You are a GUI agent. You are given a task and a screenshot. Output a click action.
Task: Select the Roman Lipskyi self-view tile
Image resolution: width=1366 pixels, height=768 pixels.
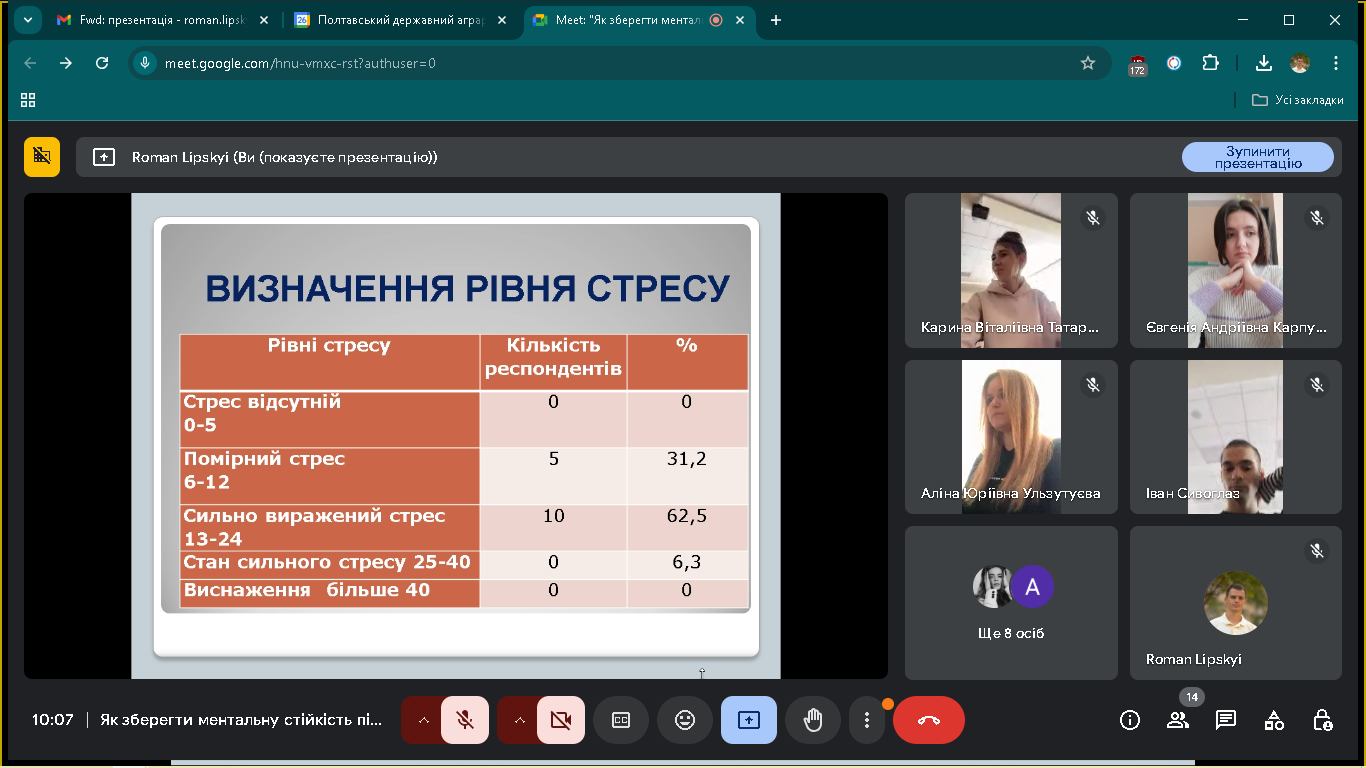point(1236,603)
